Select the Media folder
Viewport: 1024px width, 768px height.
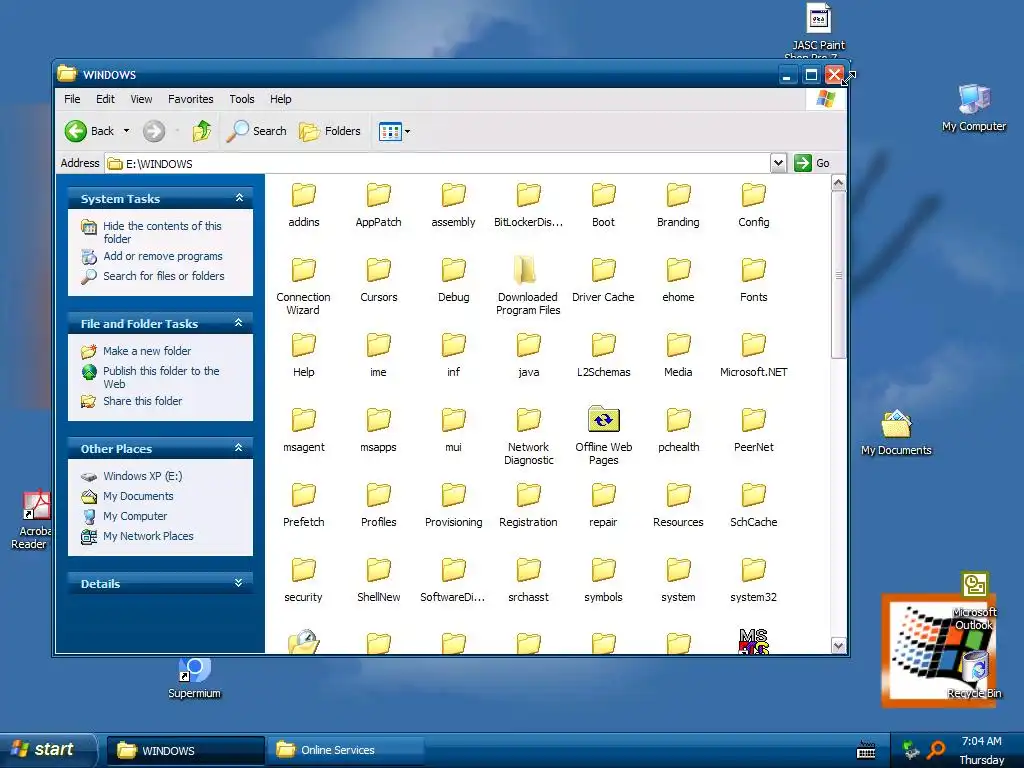679,355
